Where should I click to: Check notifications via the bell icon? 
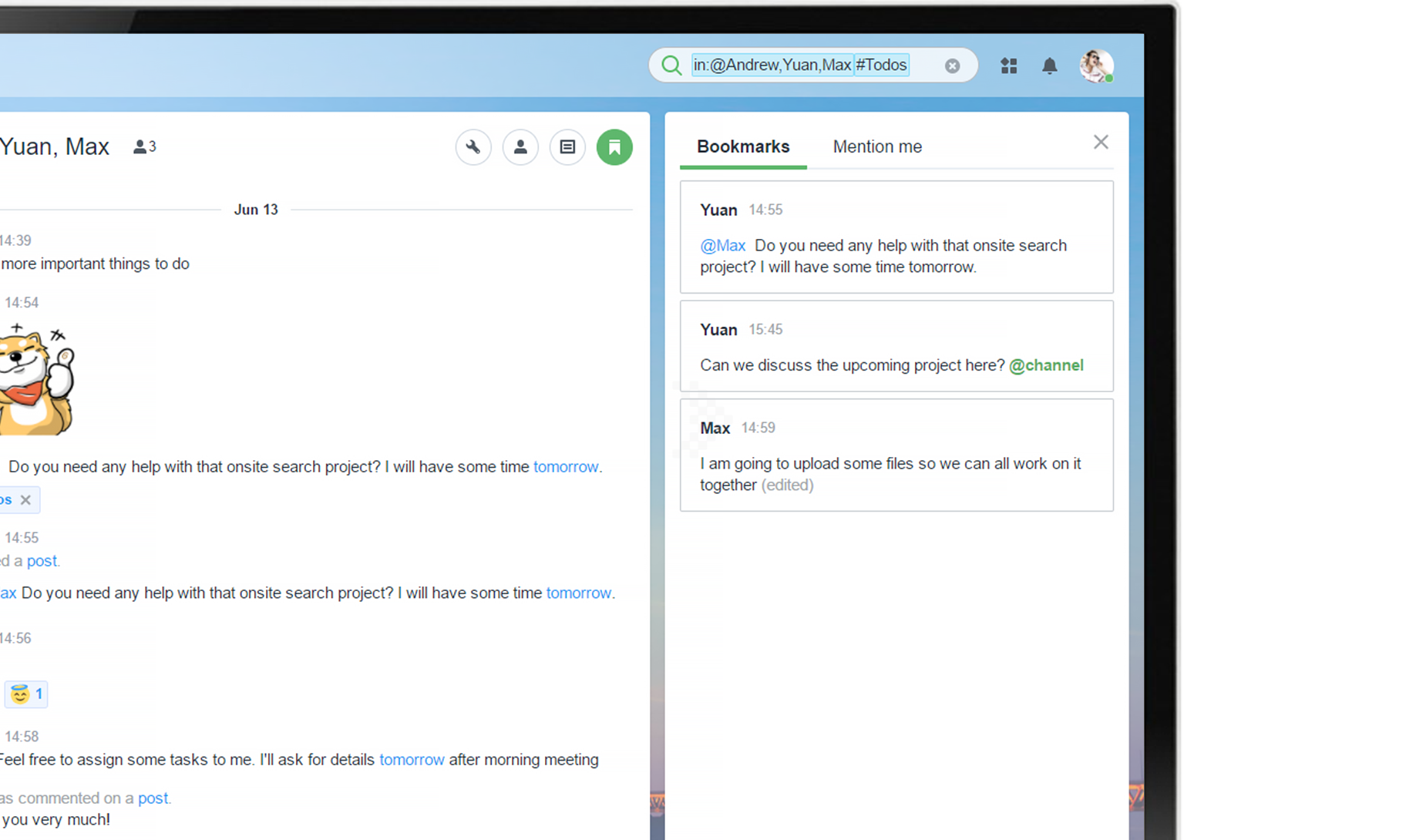(1049, 66)
